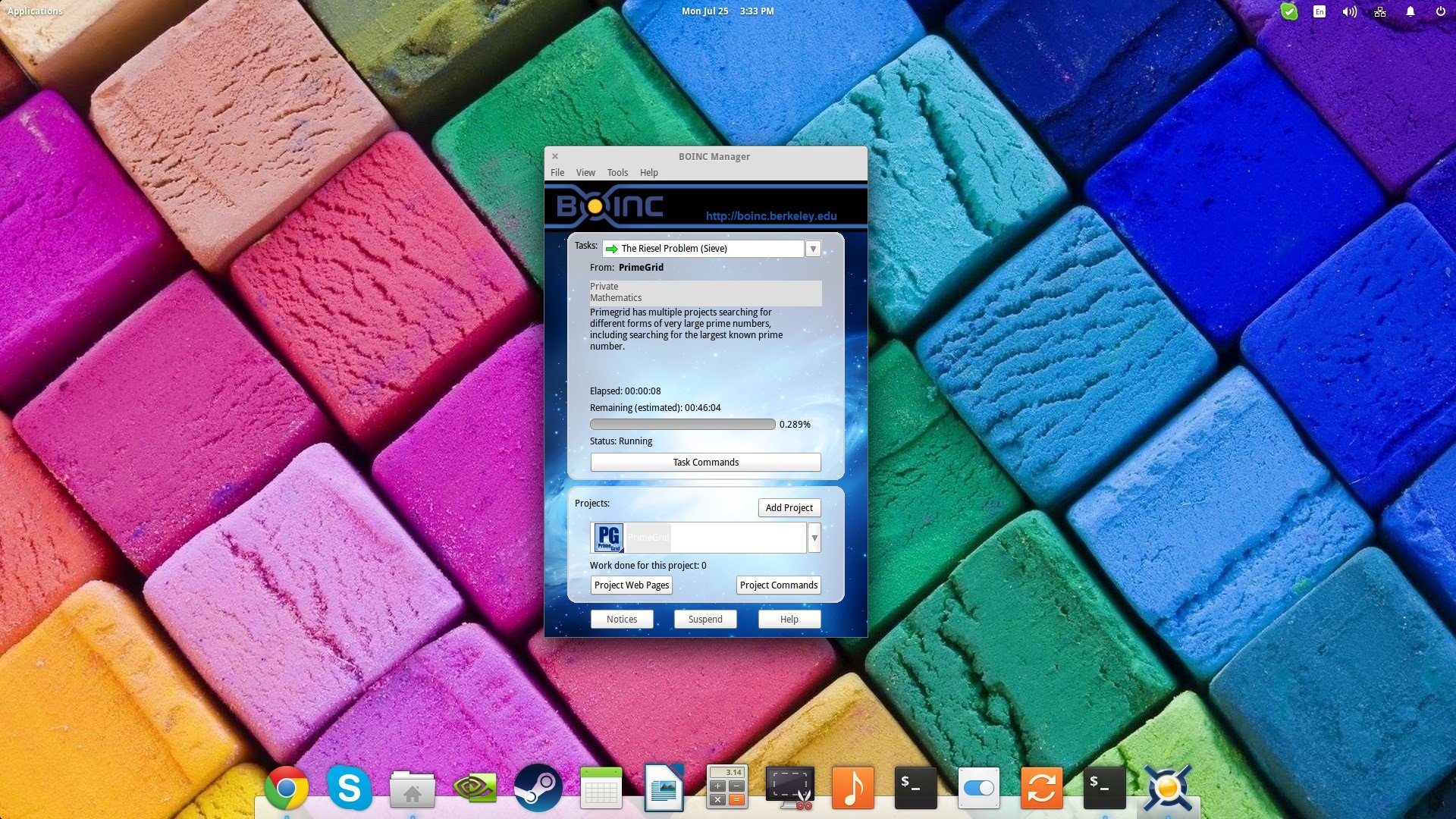Open the Tools menu
Viewport: 1456px width, 819px height.
617,173
